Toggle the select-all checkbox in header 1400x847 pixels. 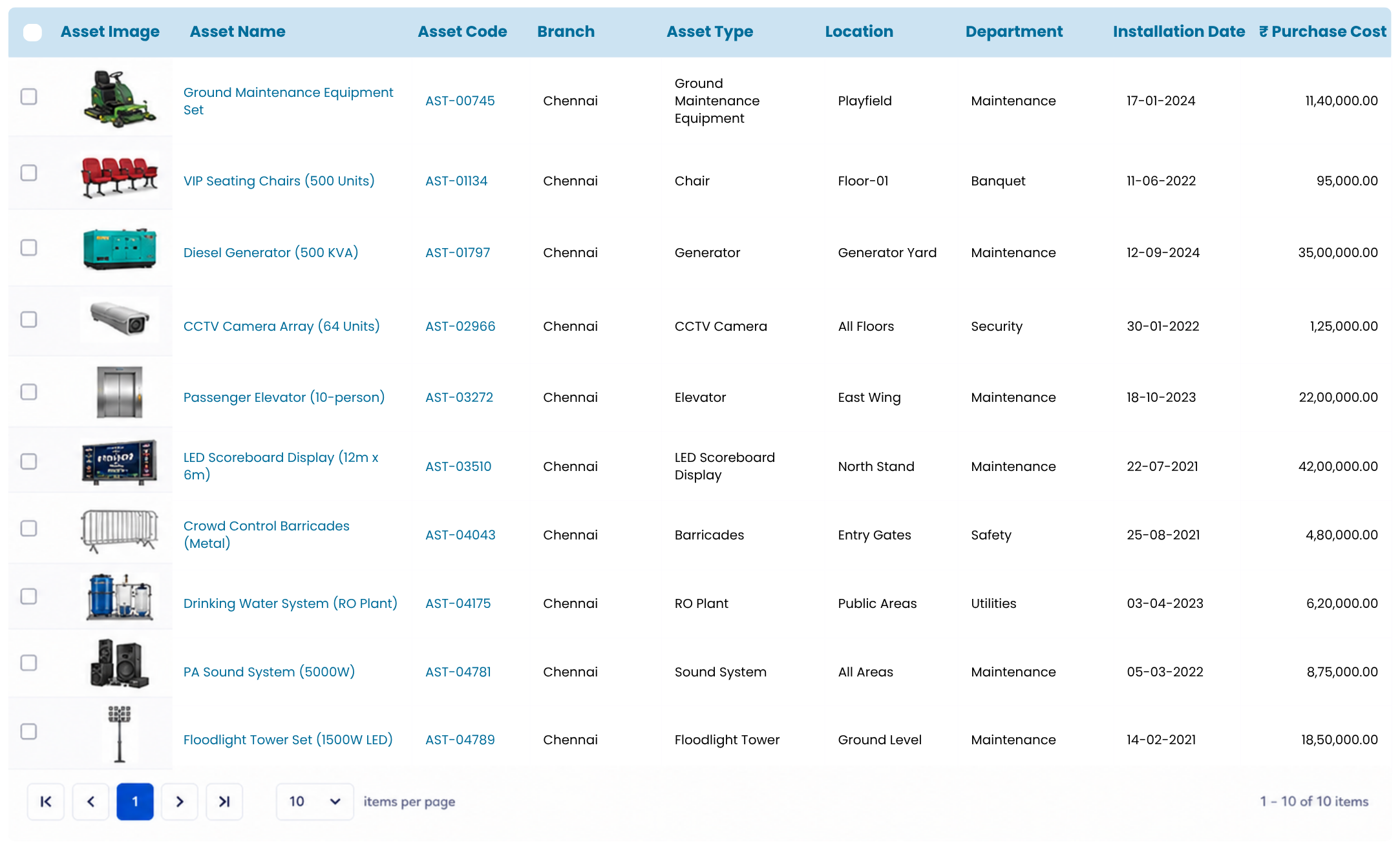click(x=32, y=32)
